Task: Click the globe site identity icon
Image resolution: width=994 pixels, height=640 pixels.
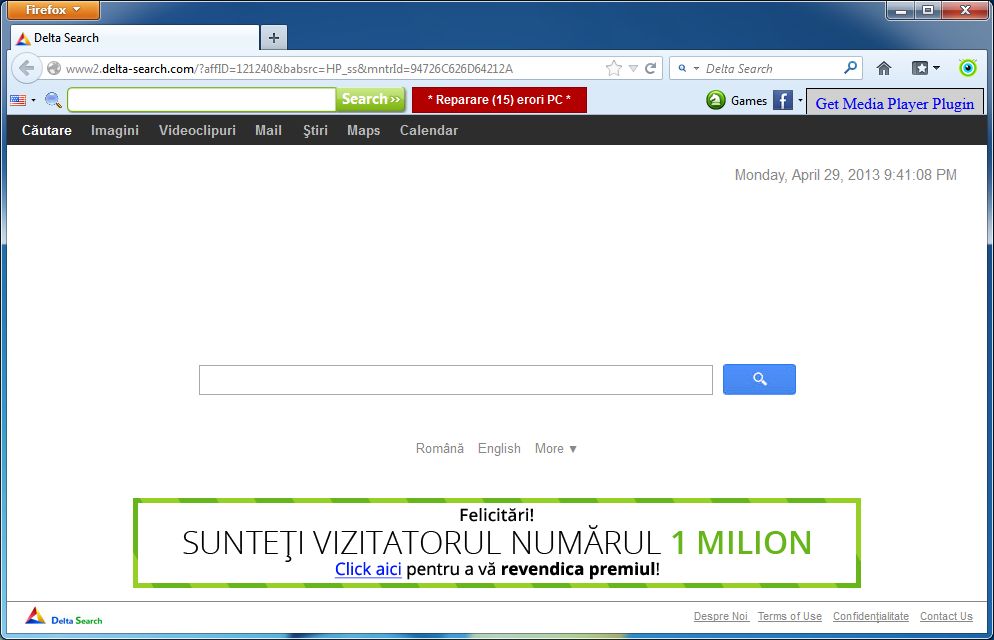Action: tap(55, 68)
